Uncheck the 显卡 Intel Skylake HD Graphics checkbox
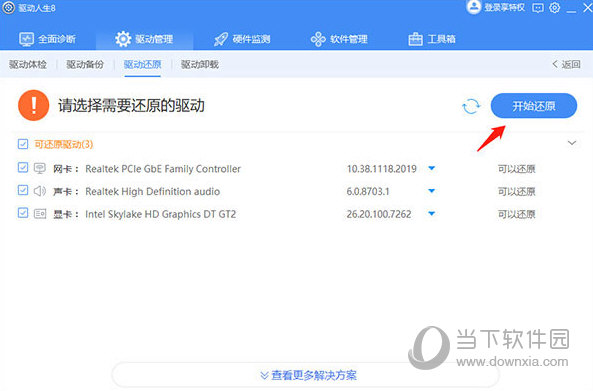Screen dimensions: 593x391 pos(23,213)
